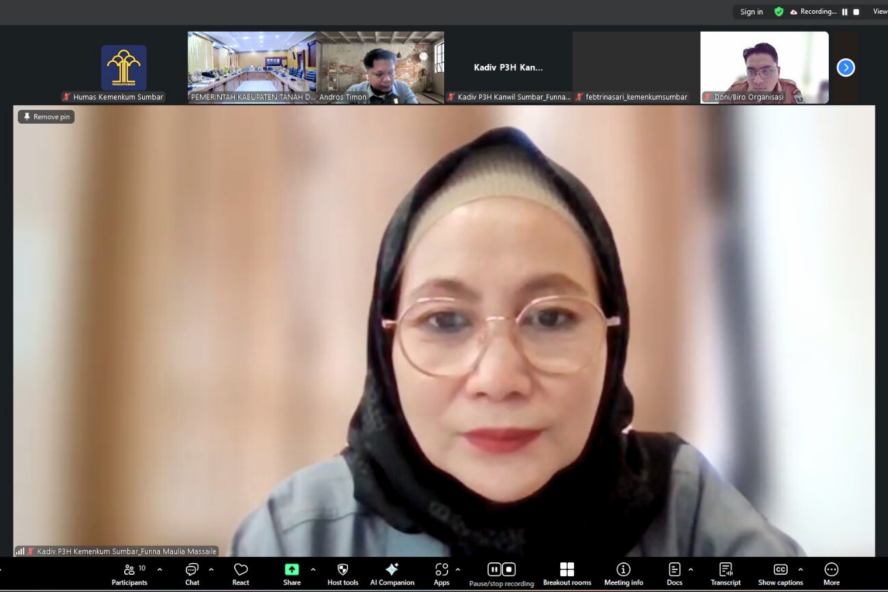
Task: Expand the Participants options arrow
Action: pos(160,569)
